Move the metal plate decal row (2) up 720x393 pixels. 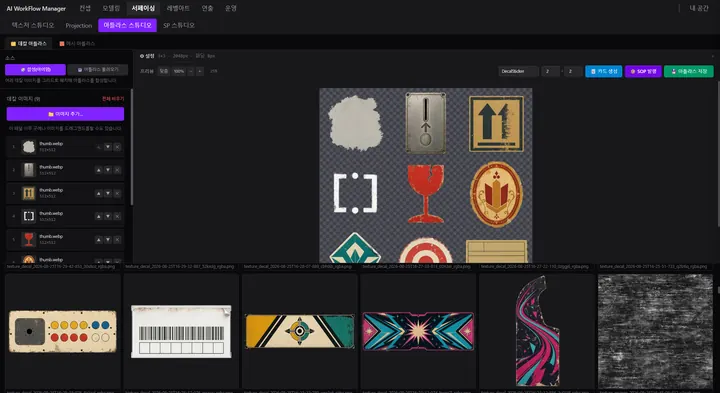coord(98,170)
